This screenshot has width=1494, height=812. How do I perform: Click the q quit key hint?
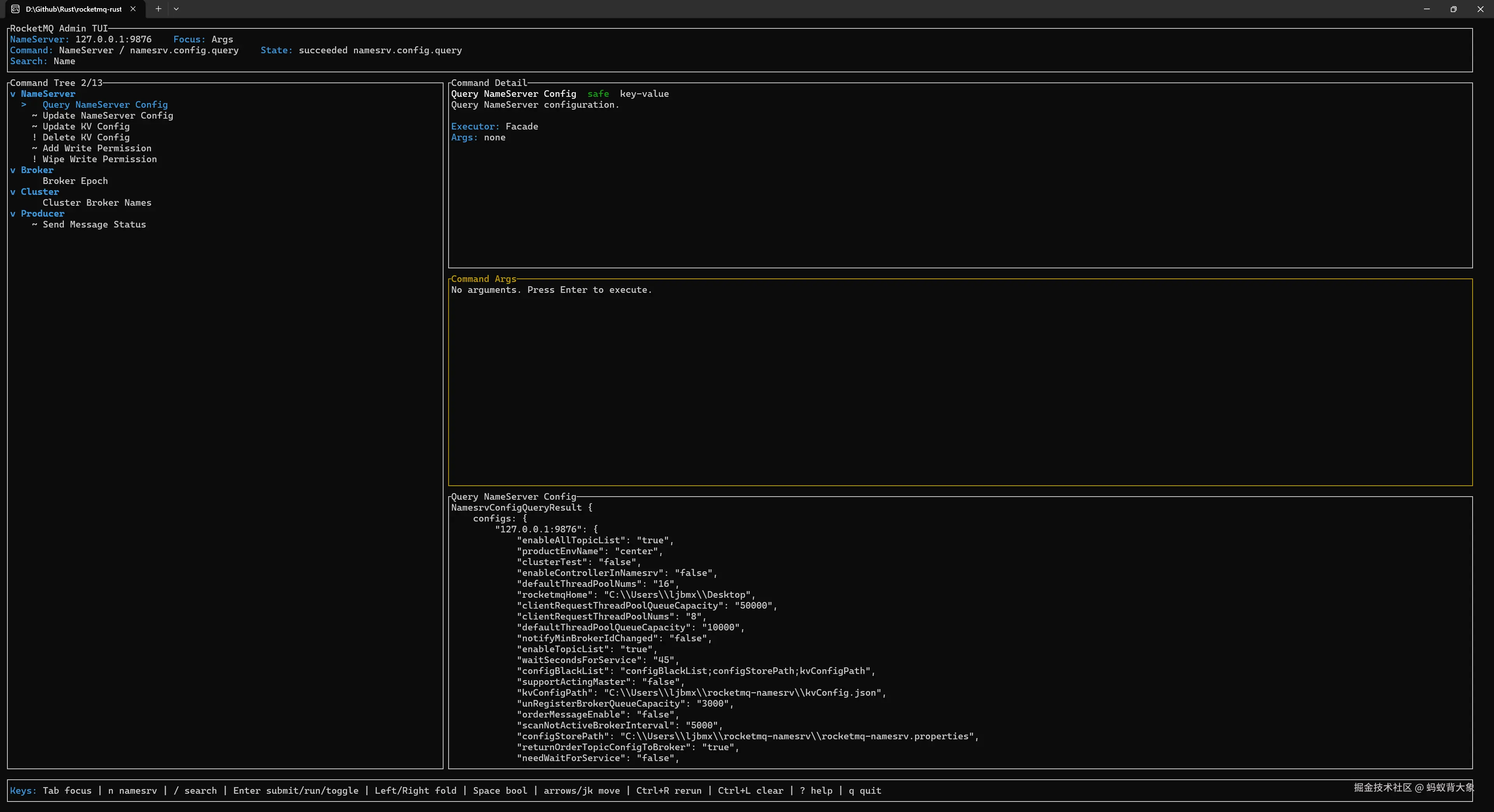(865, 791)
